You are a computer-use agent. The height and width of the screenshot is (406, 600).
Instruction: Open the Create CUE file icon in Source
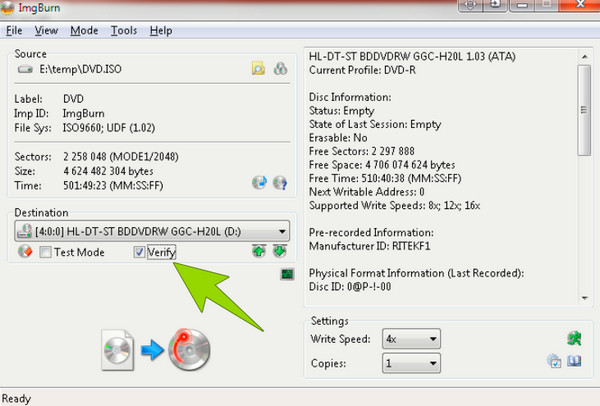[x=280, y=68]
